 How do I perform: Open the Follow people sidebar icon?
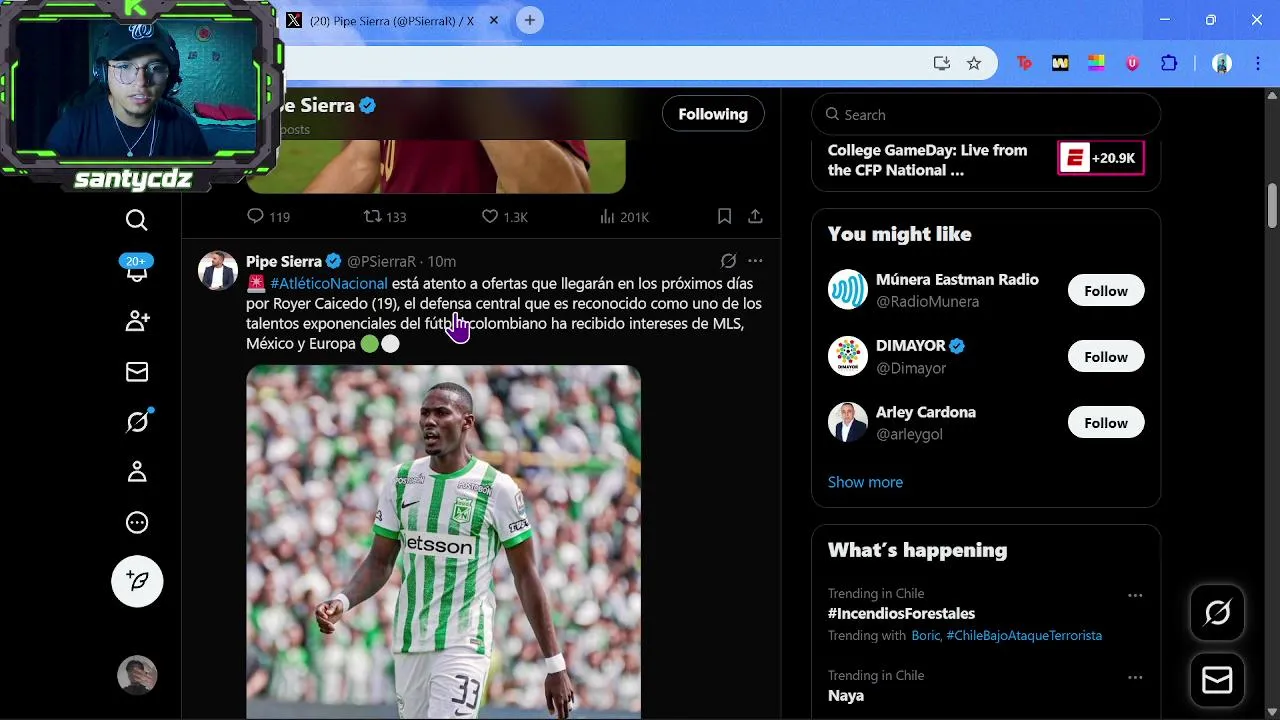click(x=137, y=321)
